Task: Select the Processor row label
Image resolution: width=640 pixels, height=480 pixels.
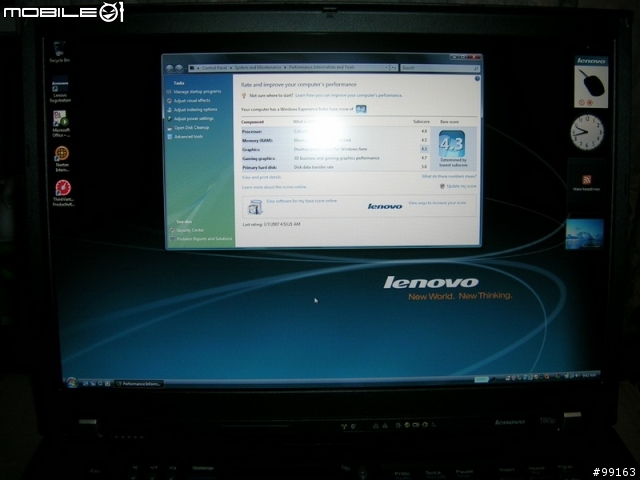Action: 252,131
